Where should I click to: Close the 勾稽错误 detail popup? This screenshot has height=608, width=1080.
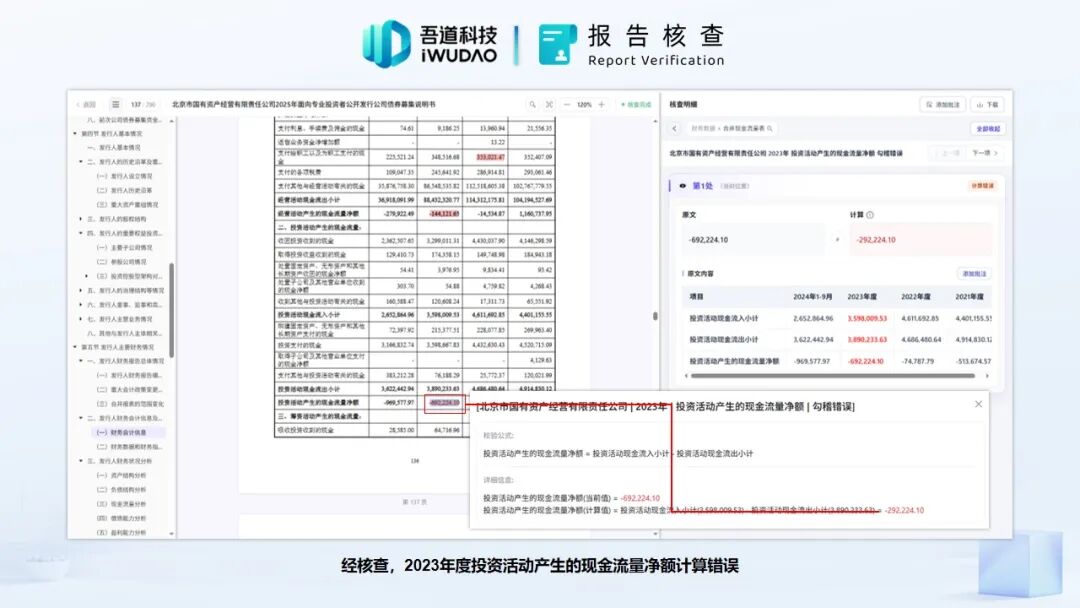[978, 404]
